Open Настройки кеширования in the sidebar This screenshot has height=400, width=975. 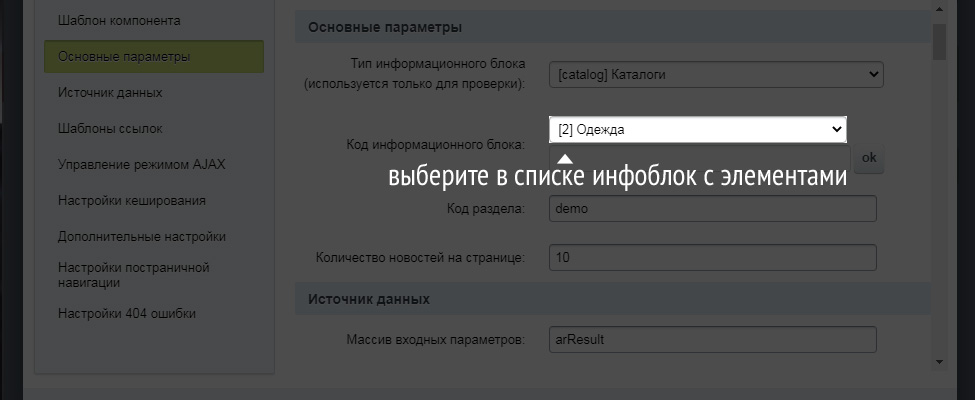click(132, 200)
